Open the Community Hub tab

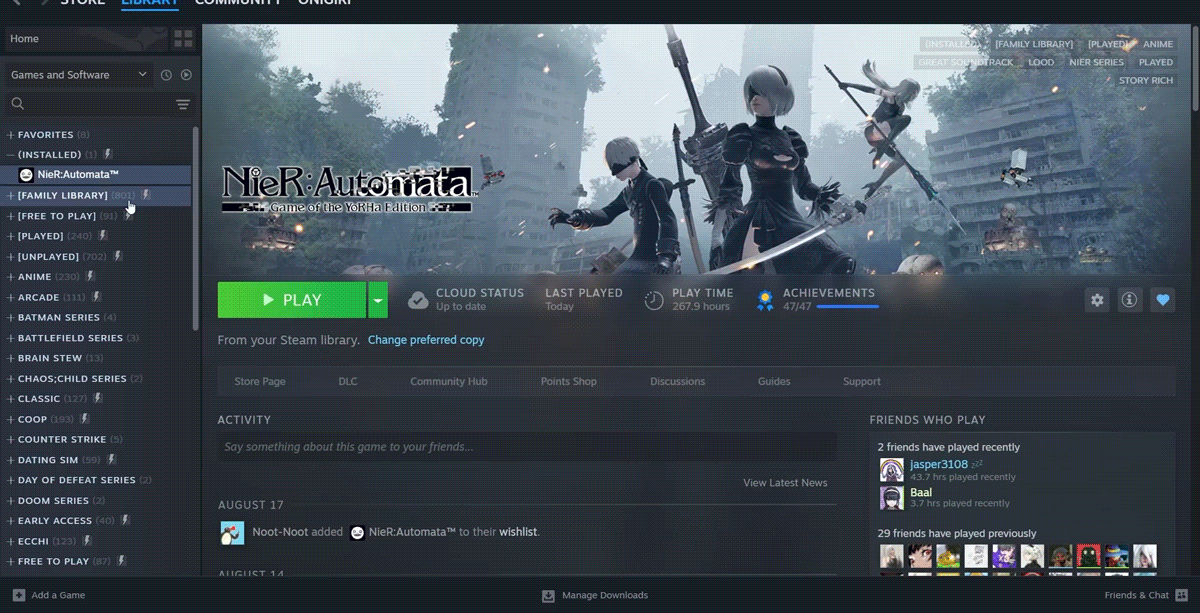tap(449, 381)
